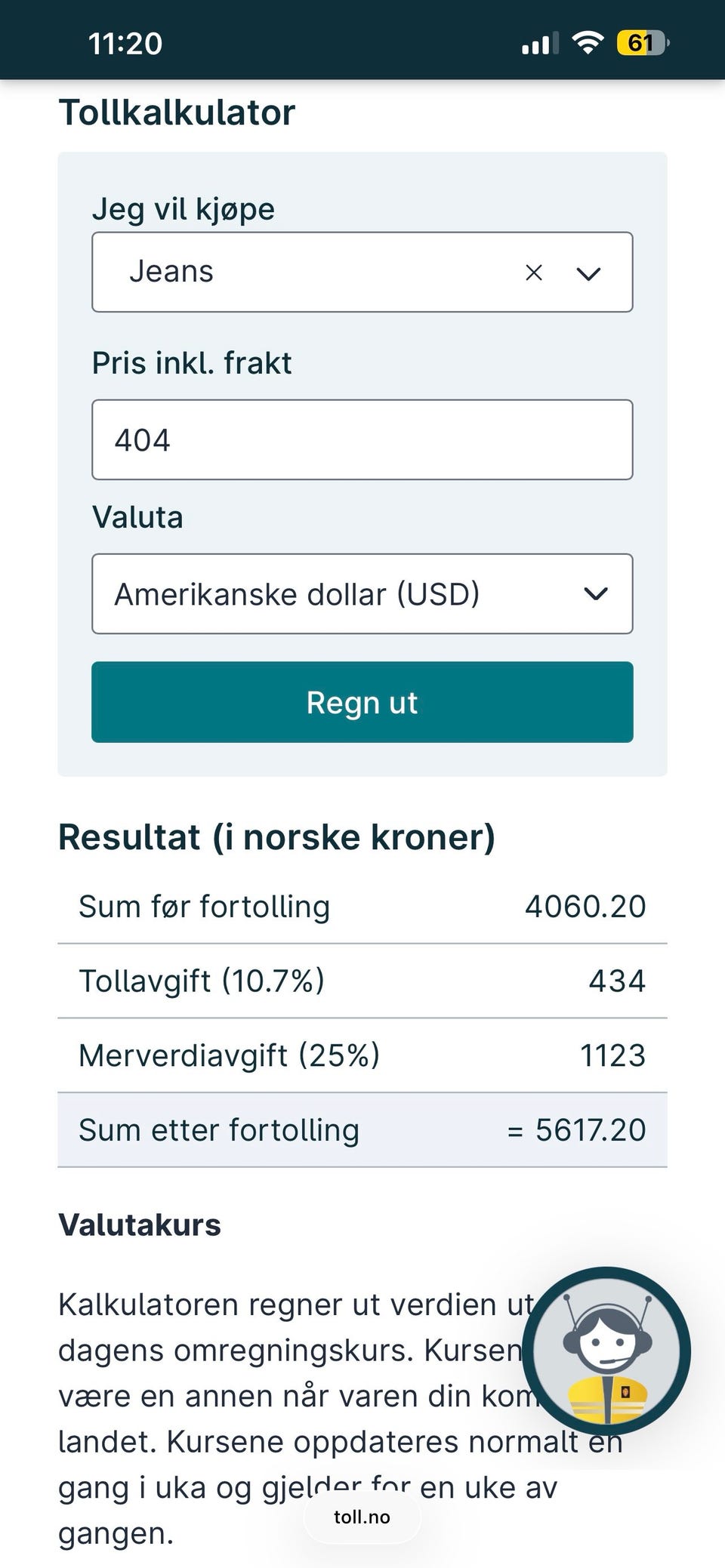This screenshot has height=1568, width=725.
Task: Tap the 11:20 clock in status bar
Action: tap(125, 43)
